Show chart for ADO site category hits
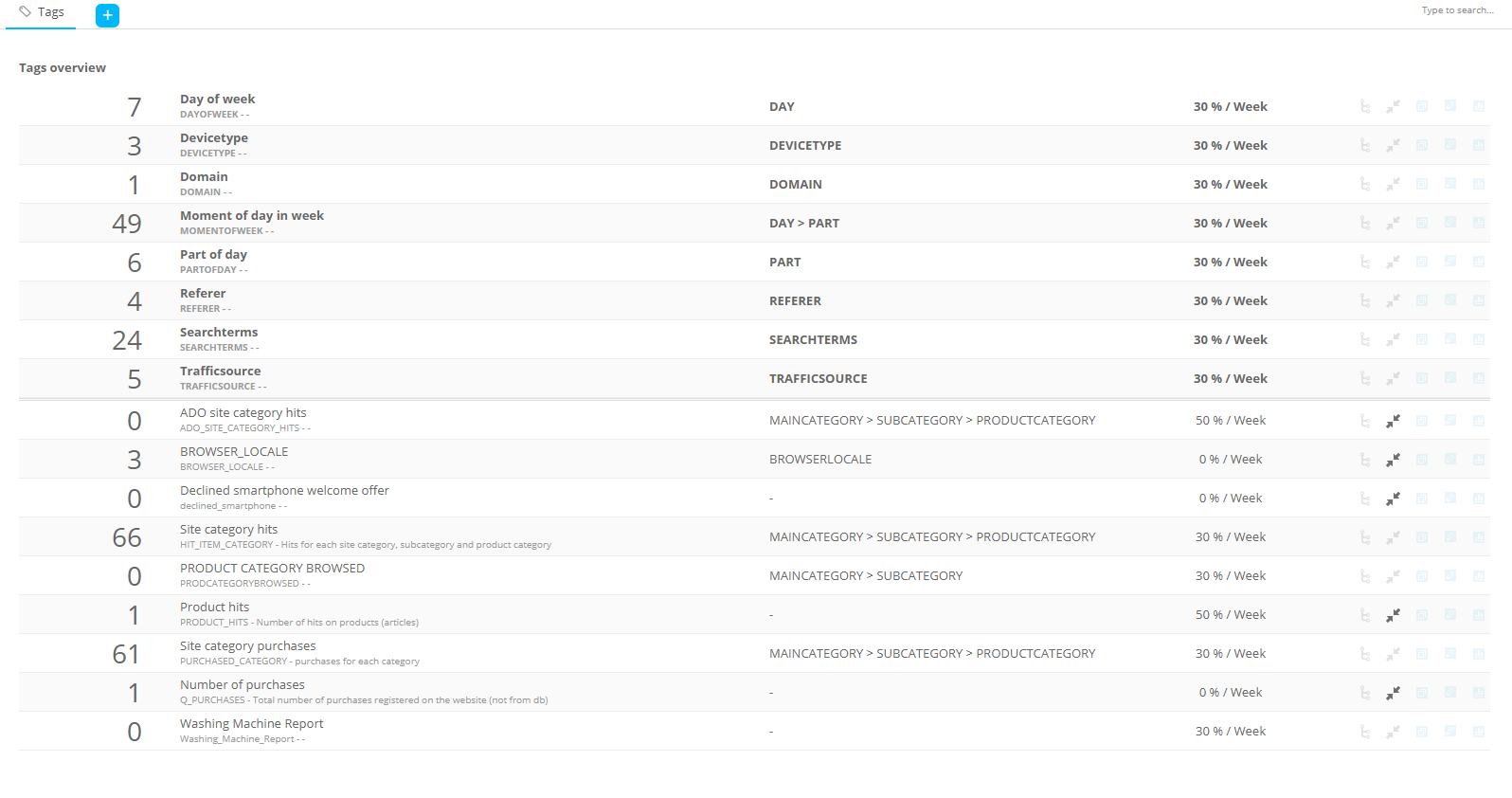This screenshot has width=1512, height=798. pyautogui.click(x=1479, y=421)
